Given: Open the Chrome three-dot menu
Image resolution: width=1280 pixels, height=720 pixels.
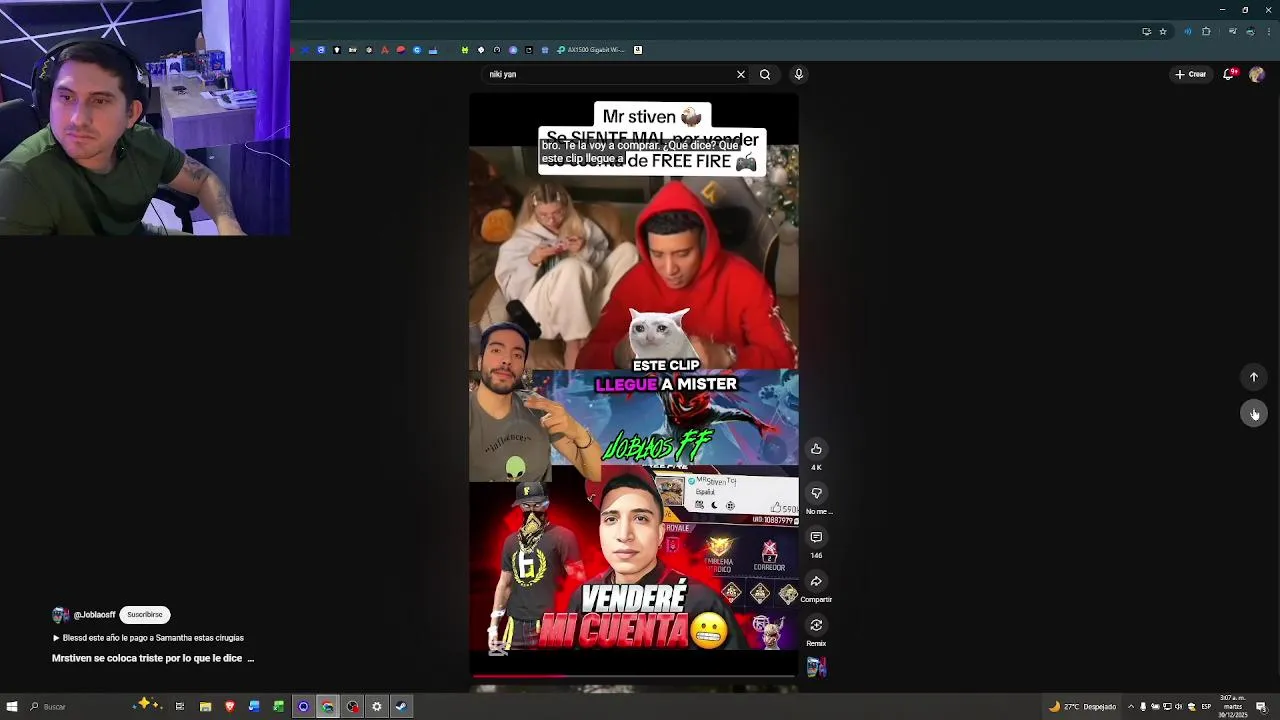Looking at the screenshot, I should coord(1268,31).
